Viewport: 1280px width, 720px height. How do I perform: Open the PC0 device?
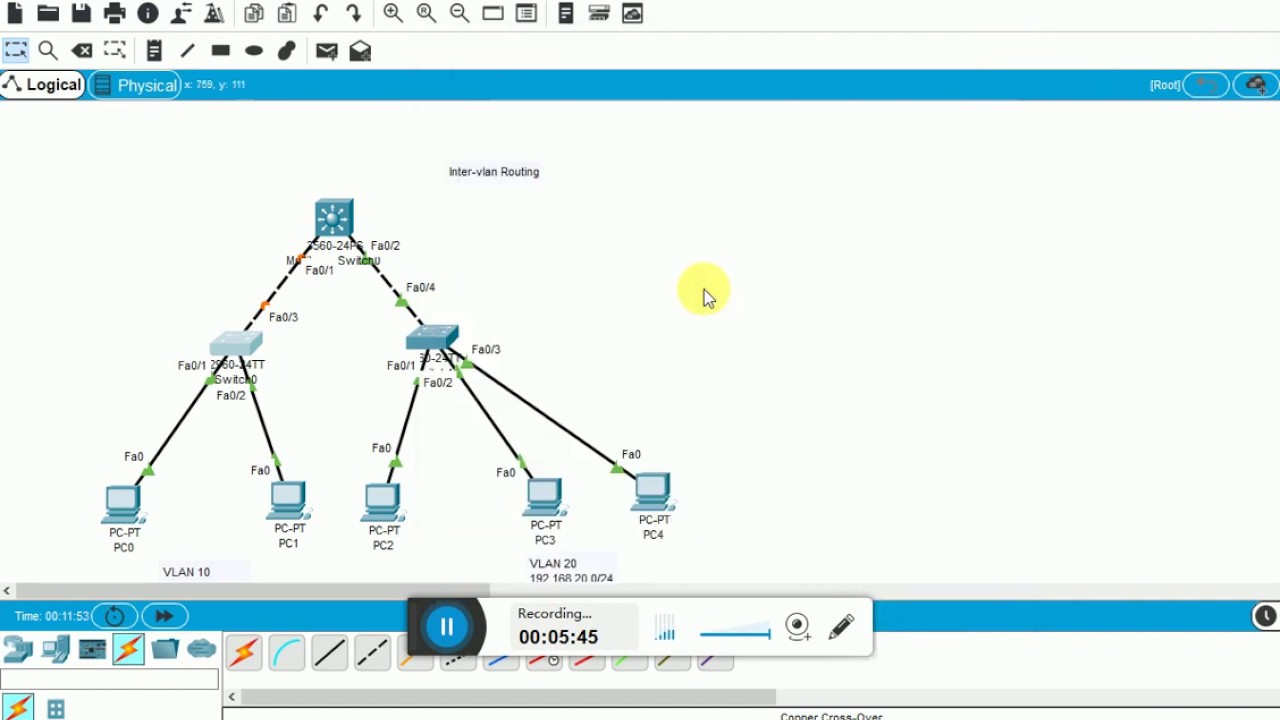tap(123, 504)
